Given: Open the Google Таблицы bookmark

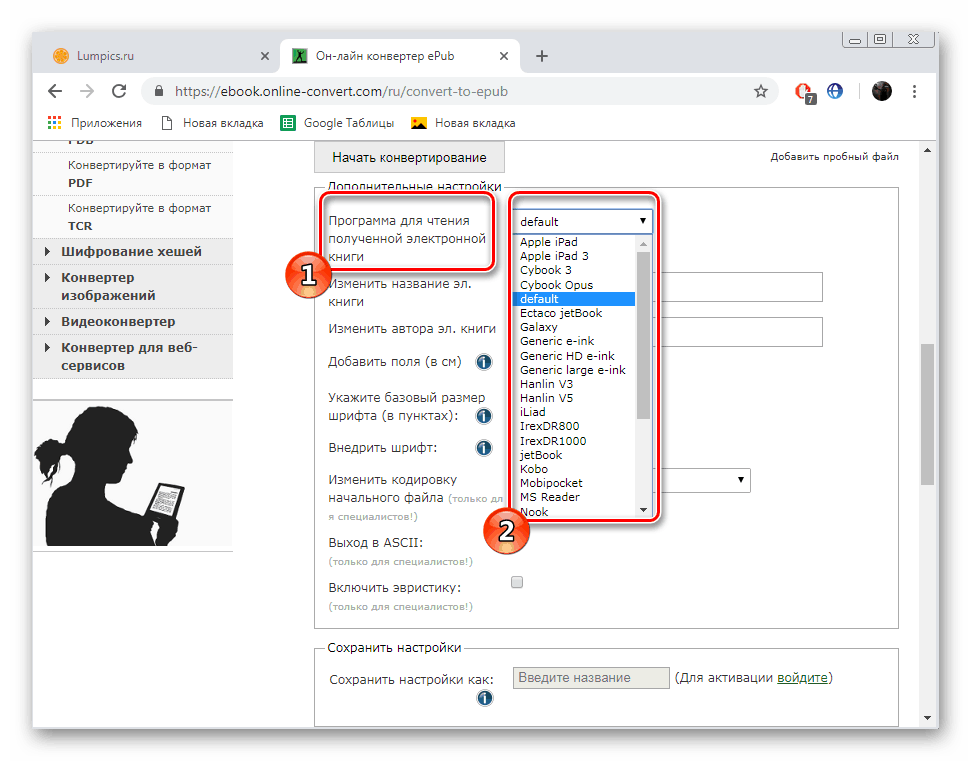Looking at the screenshot, I should click(x=337, y=123).
